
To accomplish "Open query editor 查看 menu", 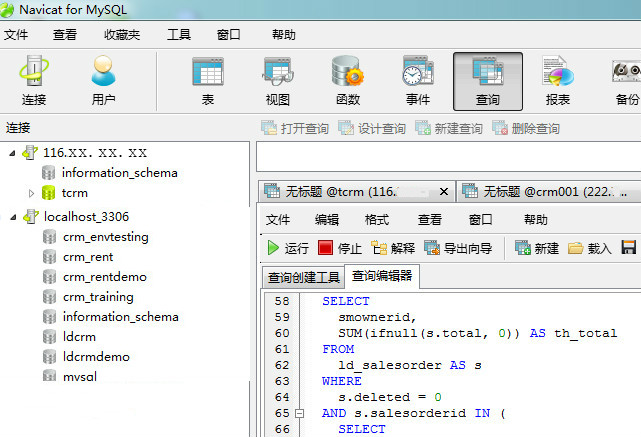I will coord(430,220).
